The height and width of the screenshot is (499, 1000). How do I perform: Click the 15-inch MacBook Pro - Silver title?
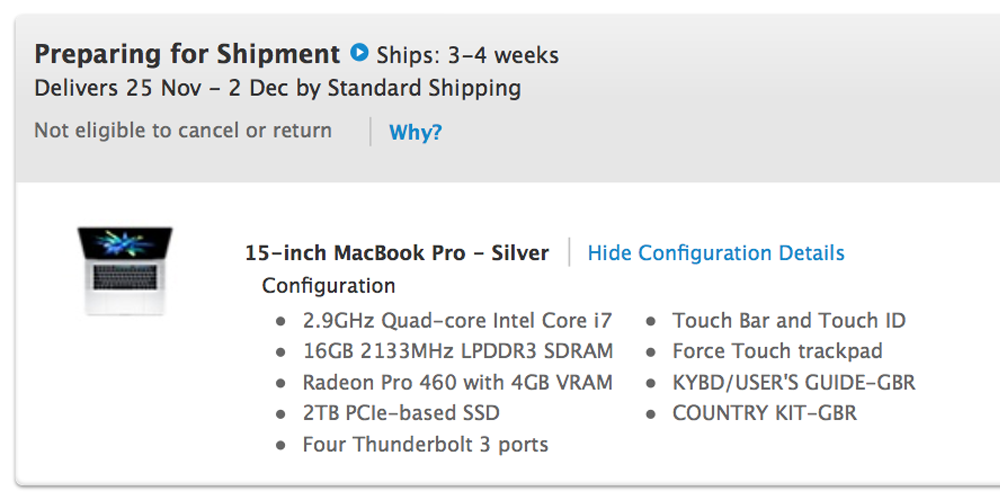click(397, 253)
